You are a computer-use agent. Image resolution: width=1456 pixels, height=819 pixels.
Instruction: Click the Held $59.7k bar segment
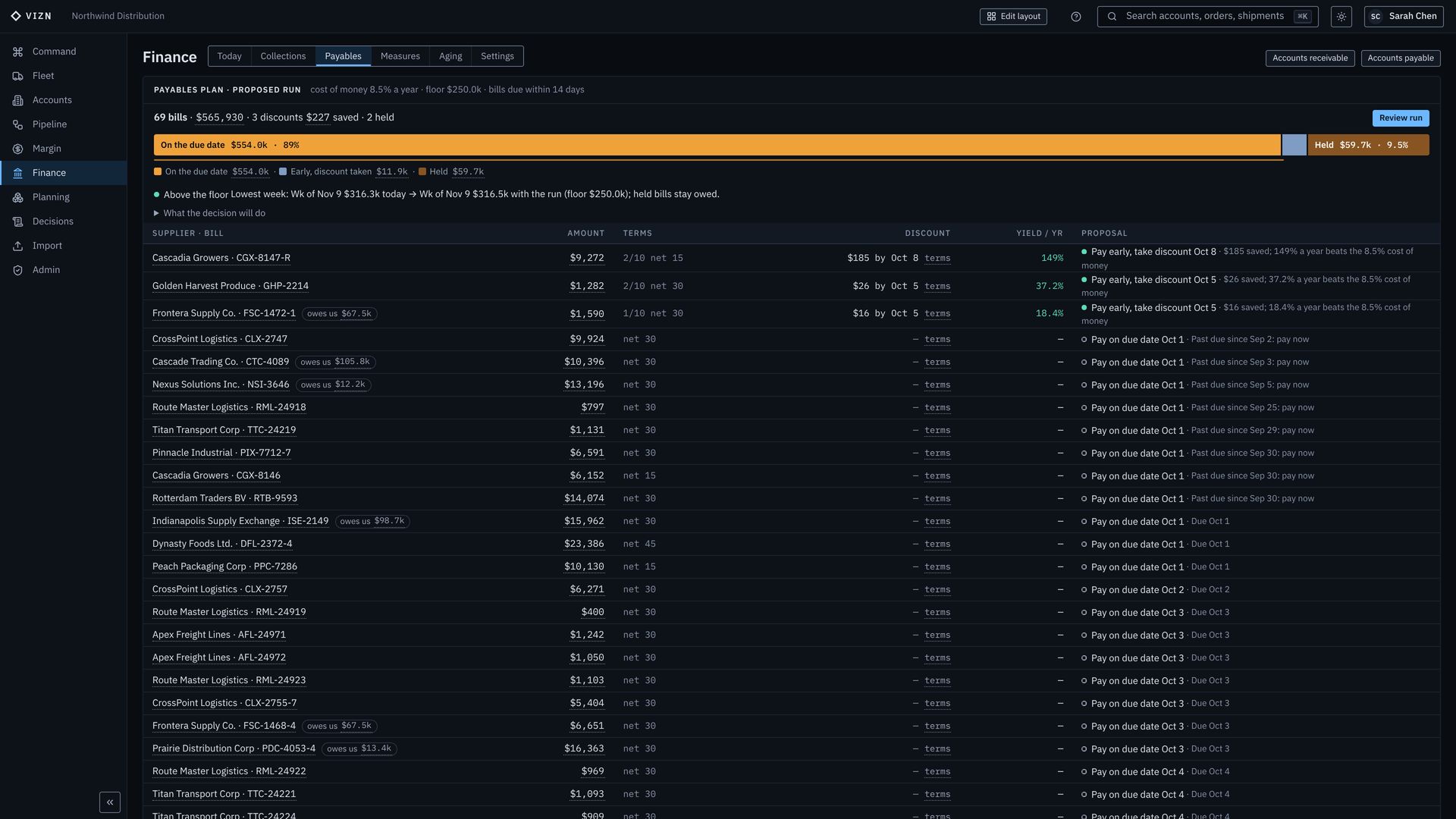click(1368, 145)
